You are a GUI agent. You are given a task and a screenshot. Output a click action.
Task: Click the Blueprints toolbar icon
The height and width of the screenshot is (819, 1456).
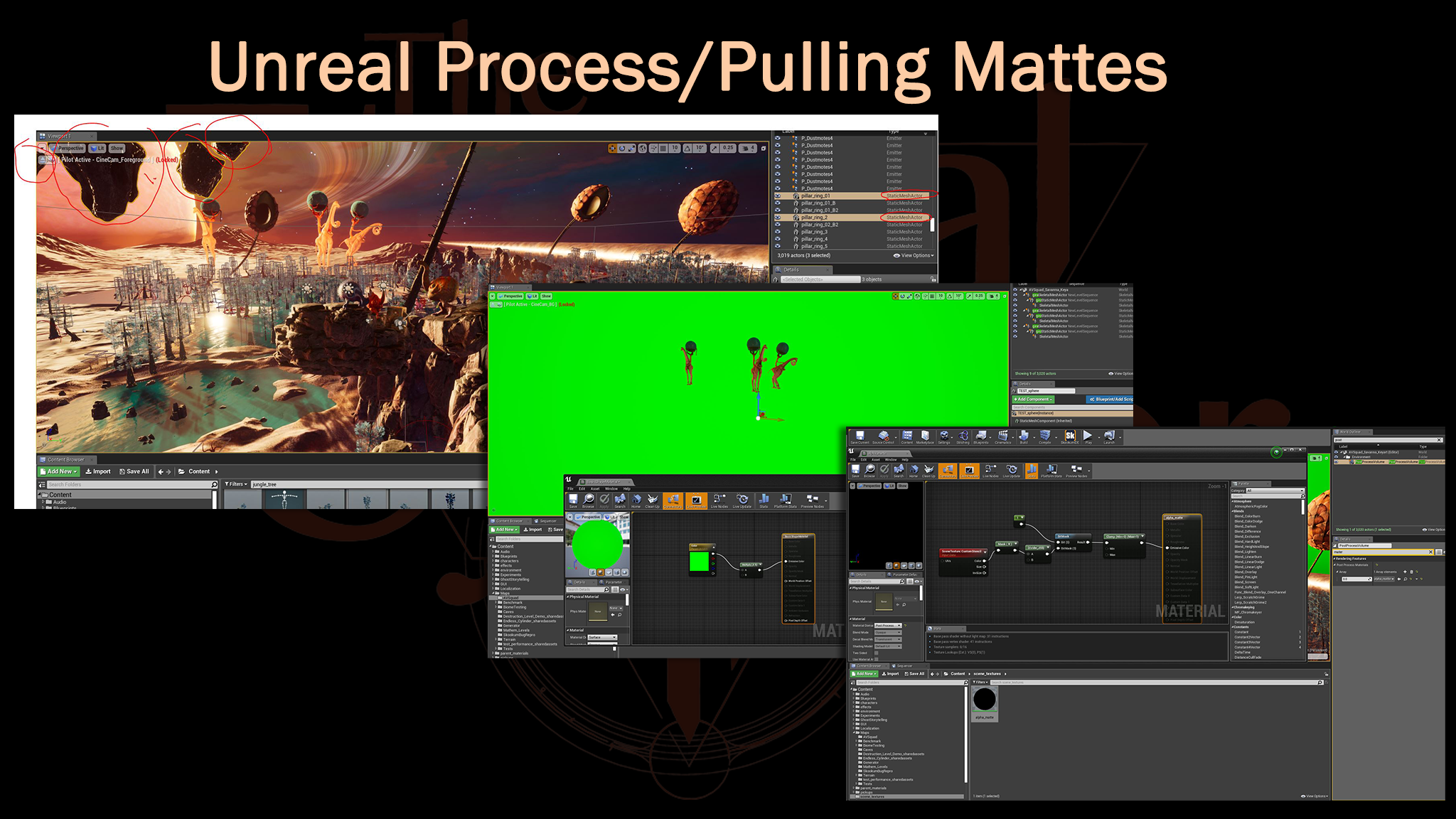981,436
